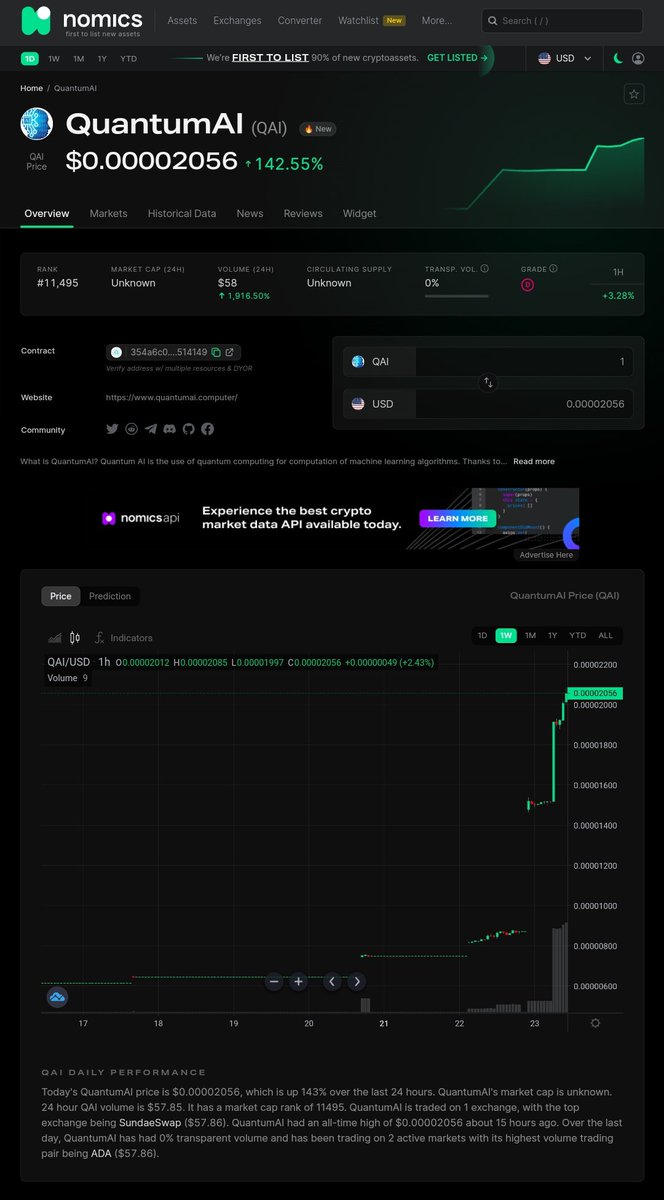The image size is (664, 1200).
Task: Click the grade D badge
Action: pyautogui.click(x=527, y=285)
